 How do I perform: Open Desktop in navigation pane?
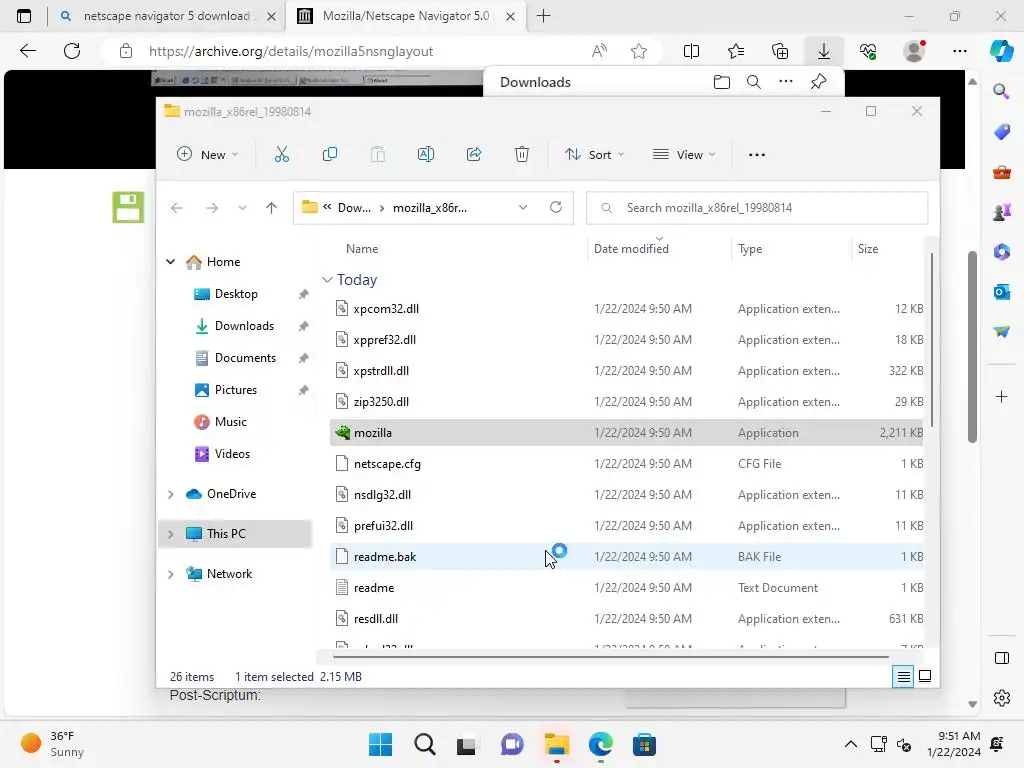236,294
